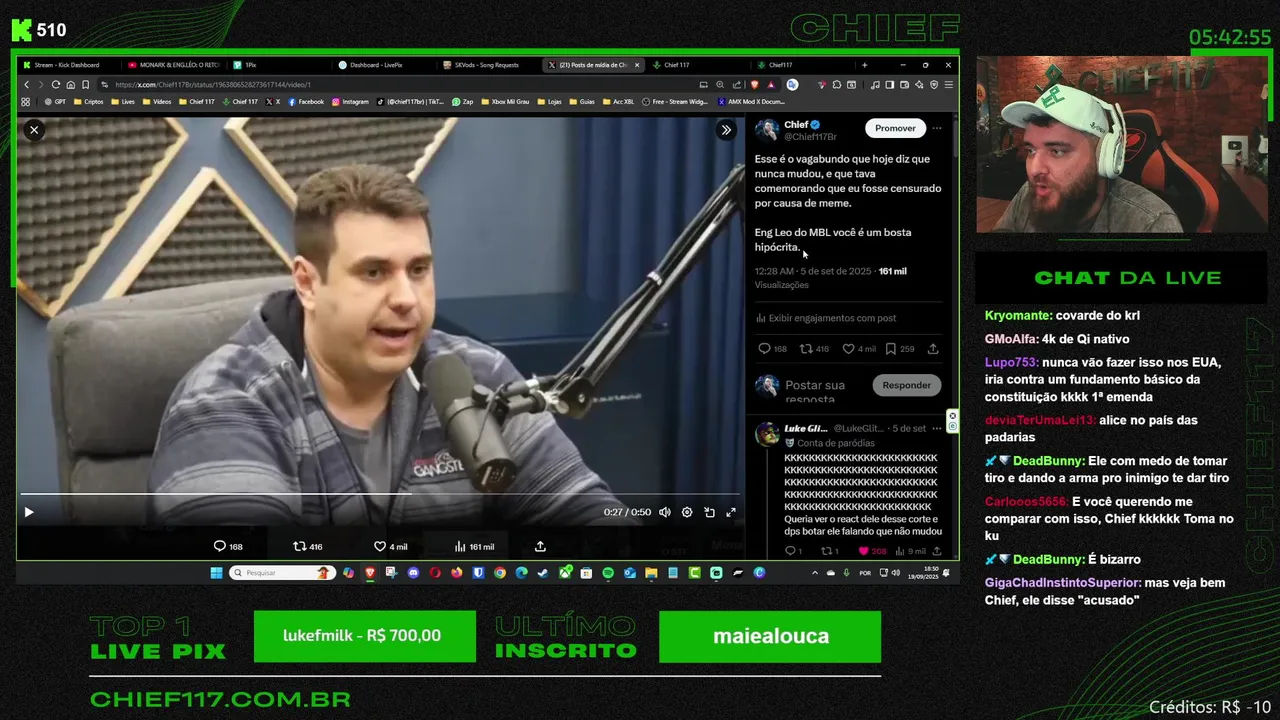Viewport: 1280px width, 720px height.
Task: Go to browser home page
Action: coord(71,85)
